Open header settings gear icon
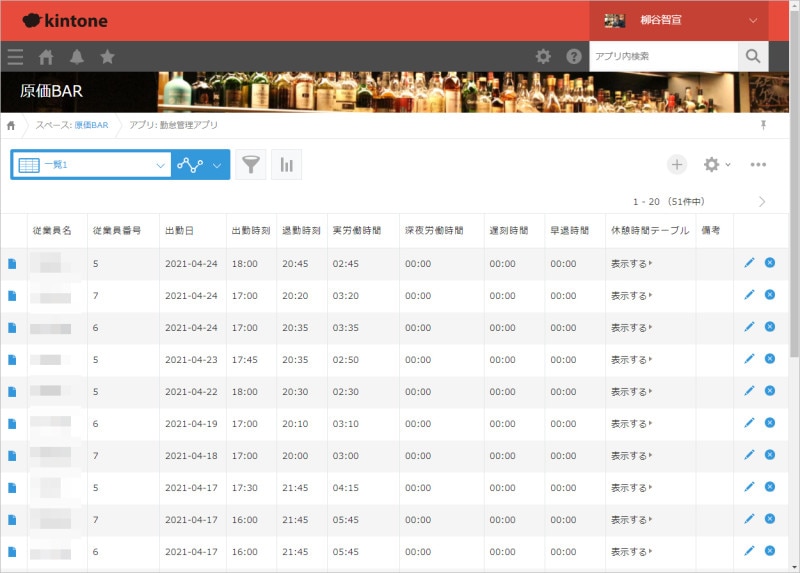Image resolution: width=800 pixels, height=573 pixels. (x=543, y=56)
